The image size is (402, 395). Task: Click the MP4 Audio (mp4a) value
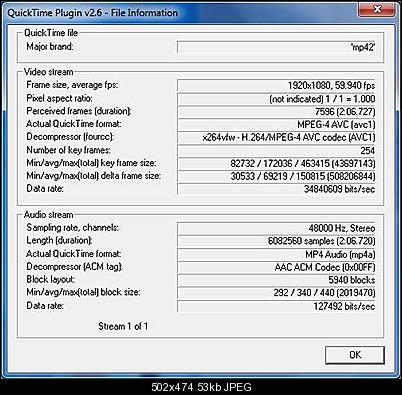point(276,254)
